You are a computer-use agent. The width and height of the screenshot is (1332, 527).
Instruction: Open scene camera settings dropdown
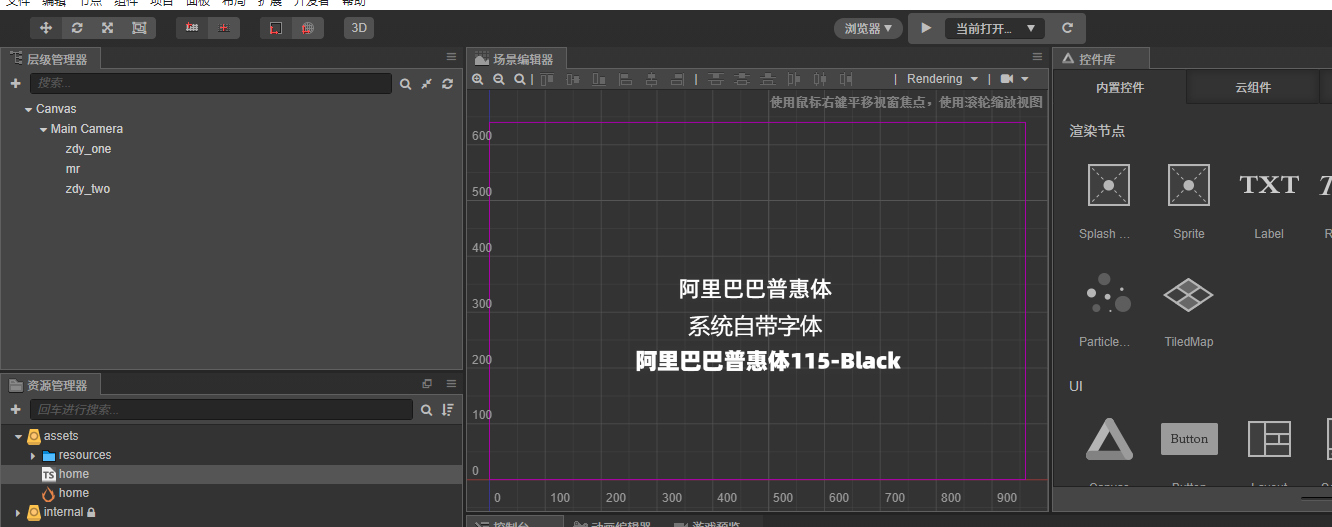1014,79
